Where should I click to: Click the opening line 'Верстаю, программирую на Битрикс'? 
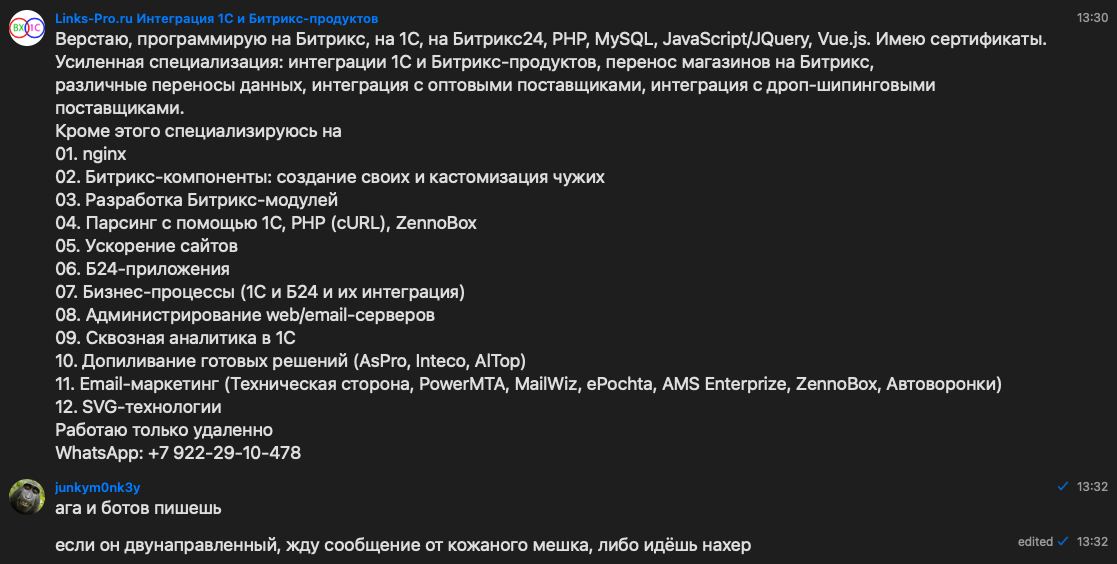[x=550, y=40]
